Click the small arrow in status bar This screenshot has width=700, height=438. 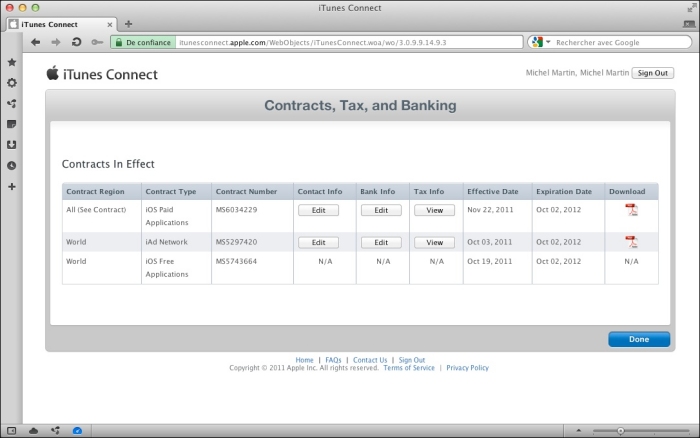pyautogui.click(x=579, y=431)
